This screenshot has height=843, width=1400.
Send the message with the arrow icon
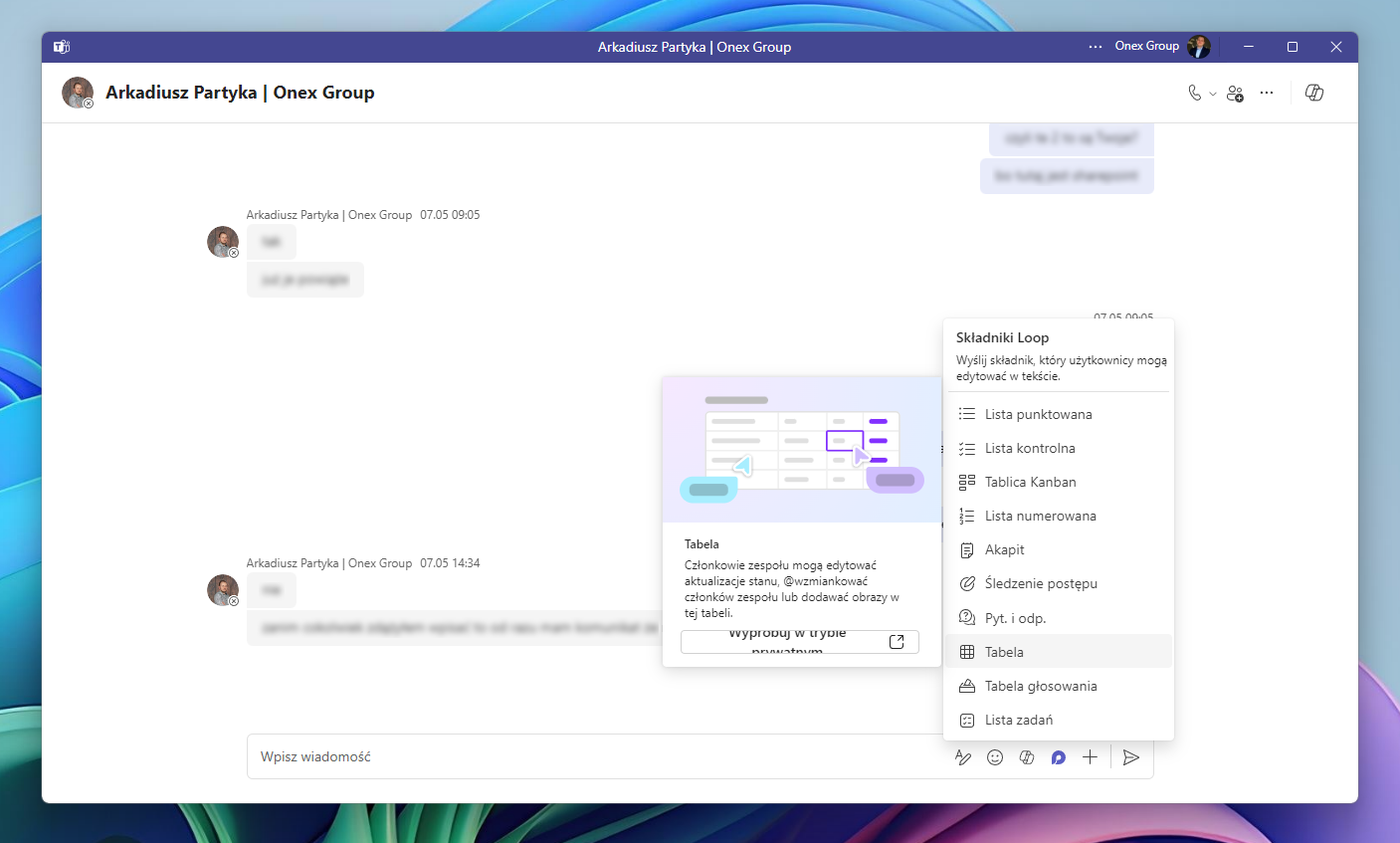click(1131, 757)
